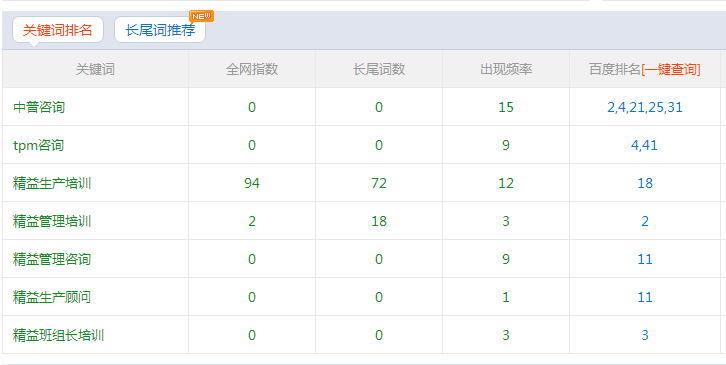
Task: Select 出现频率 value 3 for 精益管理培训
Action: pos(506,221)
